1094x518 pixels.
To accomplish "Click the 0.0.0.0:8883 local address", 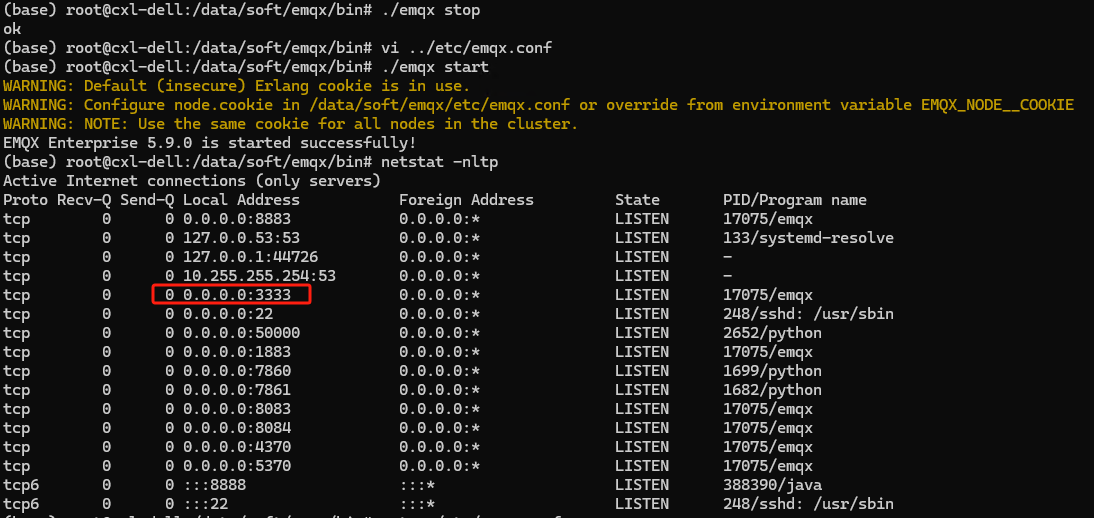I will [x=237, y=219].
